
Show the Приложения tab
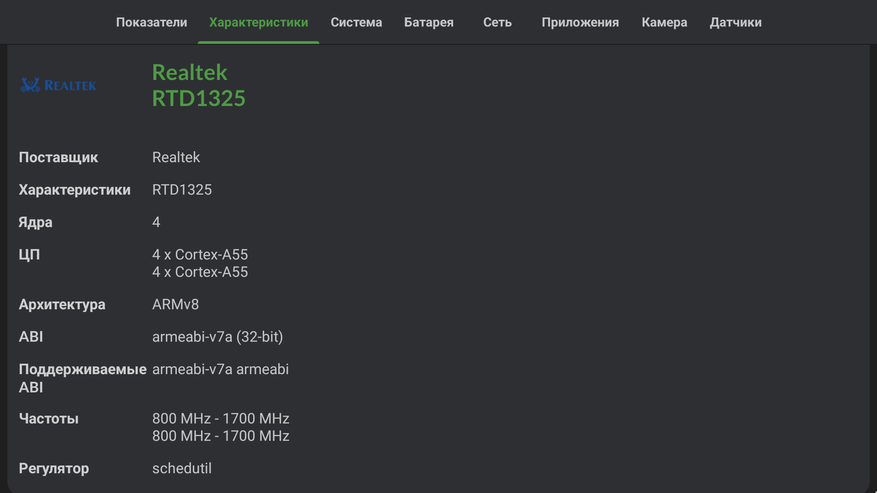point(580,22)
